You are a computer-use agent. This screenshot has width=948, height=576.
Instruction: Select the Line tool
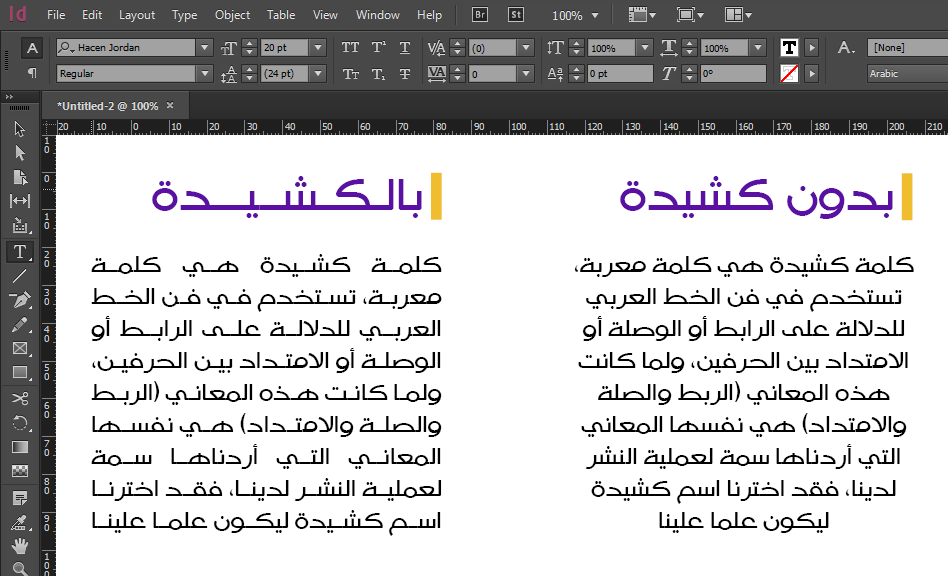click(19, 276)
